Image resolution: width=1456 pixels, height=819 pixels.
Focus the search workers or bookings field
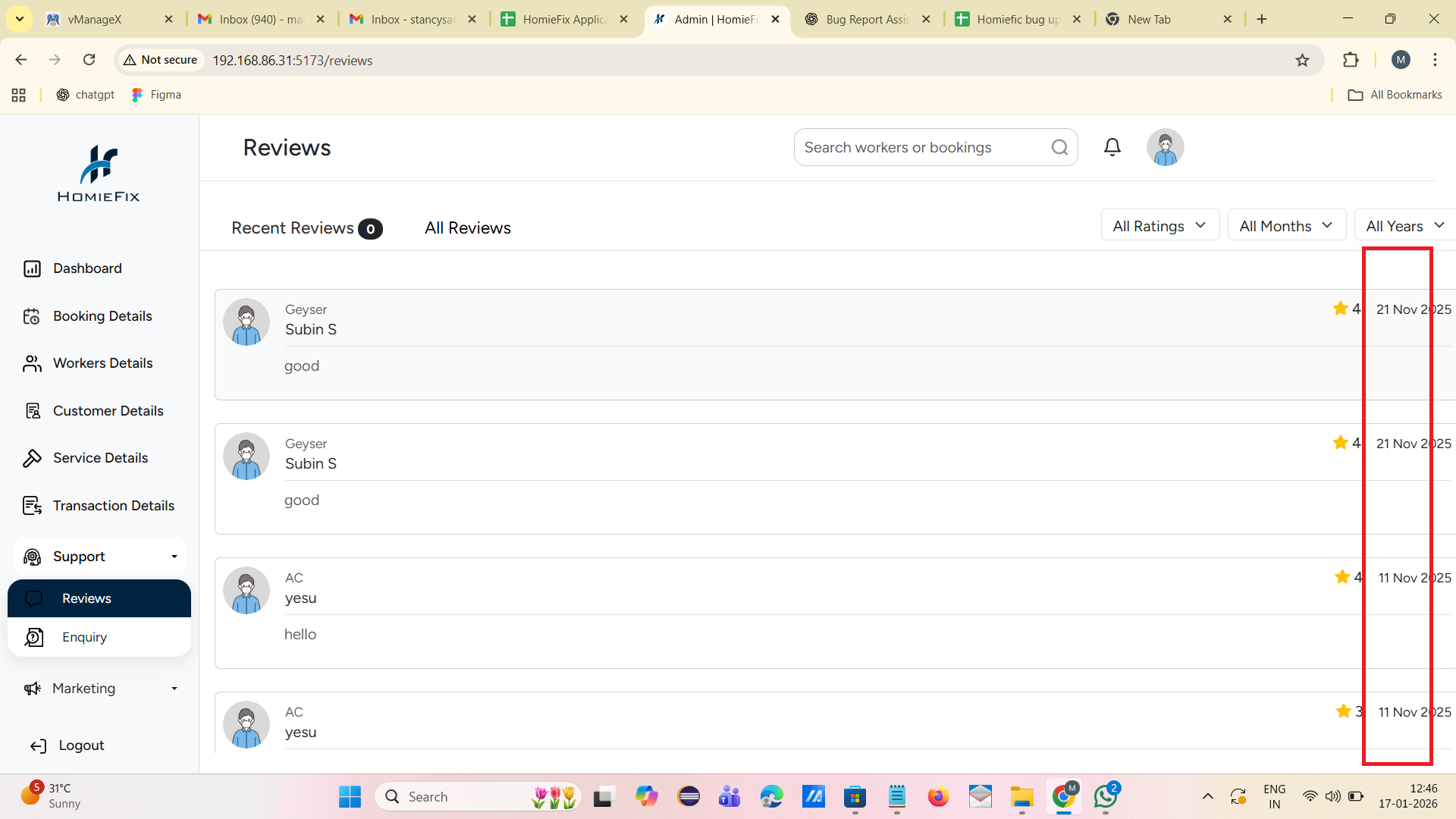[921, 147]
